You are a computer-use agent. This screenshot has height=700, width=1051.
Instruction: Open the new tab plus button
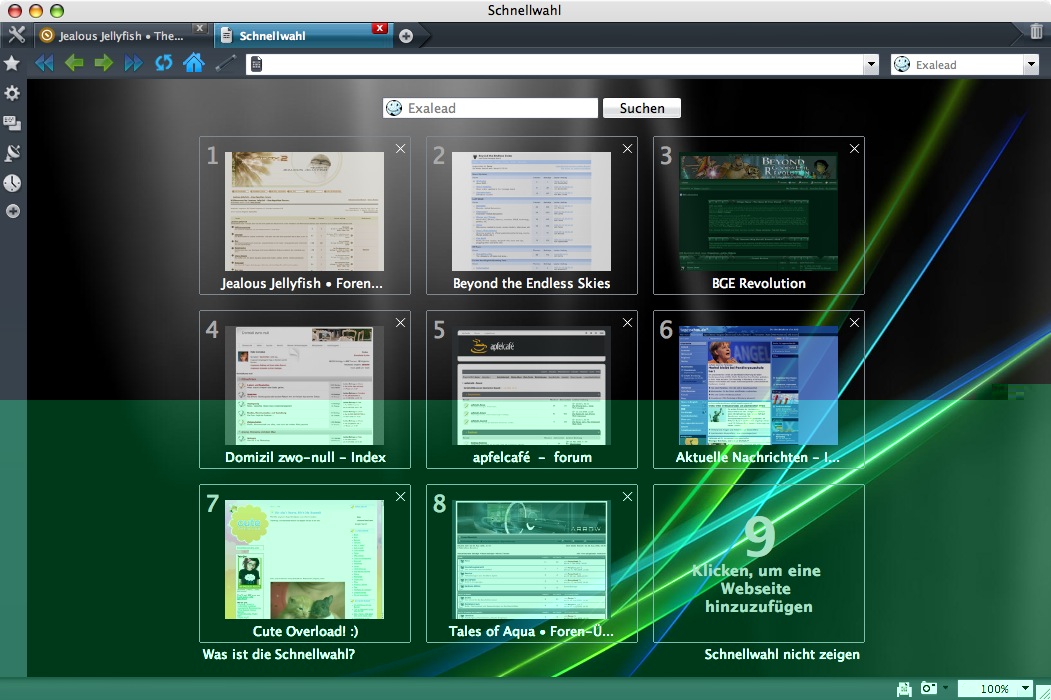[406, 36]
